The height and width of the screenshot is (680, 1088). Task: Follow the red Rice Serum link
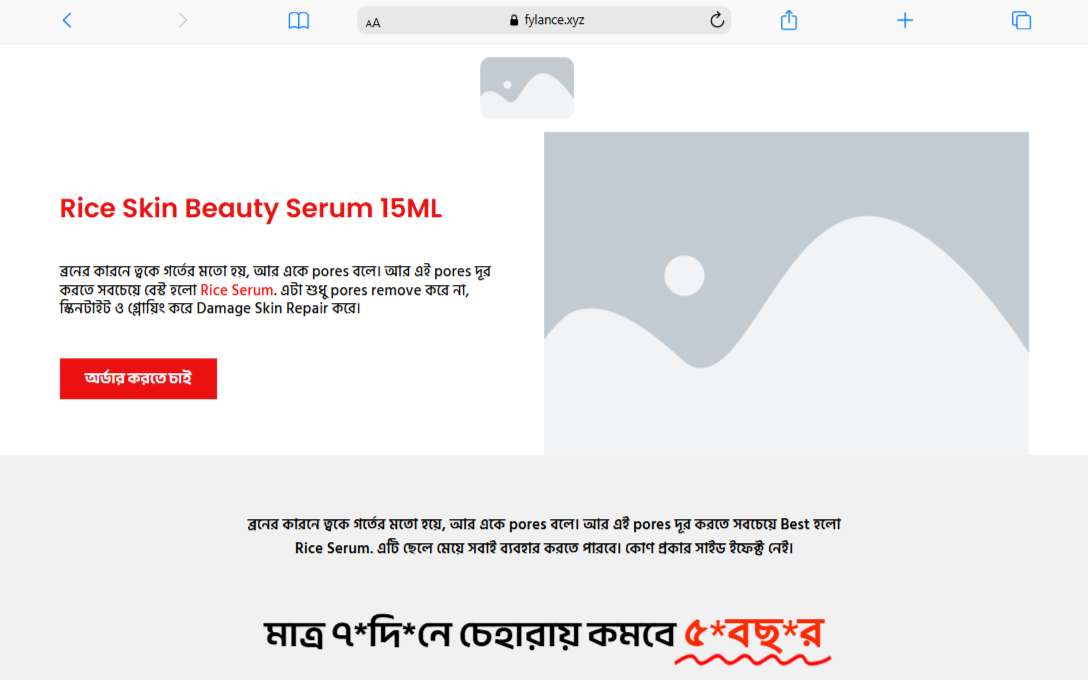coord(237,290)
